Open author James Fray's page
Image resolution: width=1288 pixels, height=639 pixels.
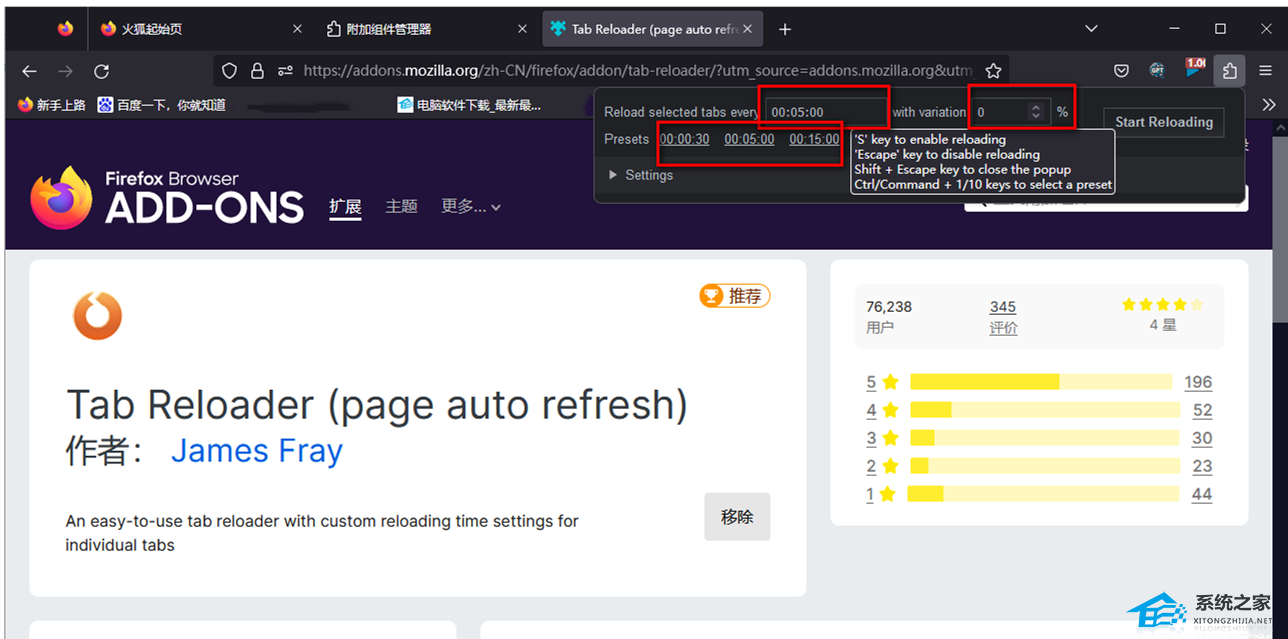pyautogui.click(x=257, y=450)
